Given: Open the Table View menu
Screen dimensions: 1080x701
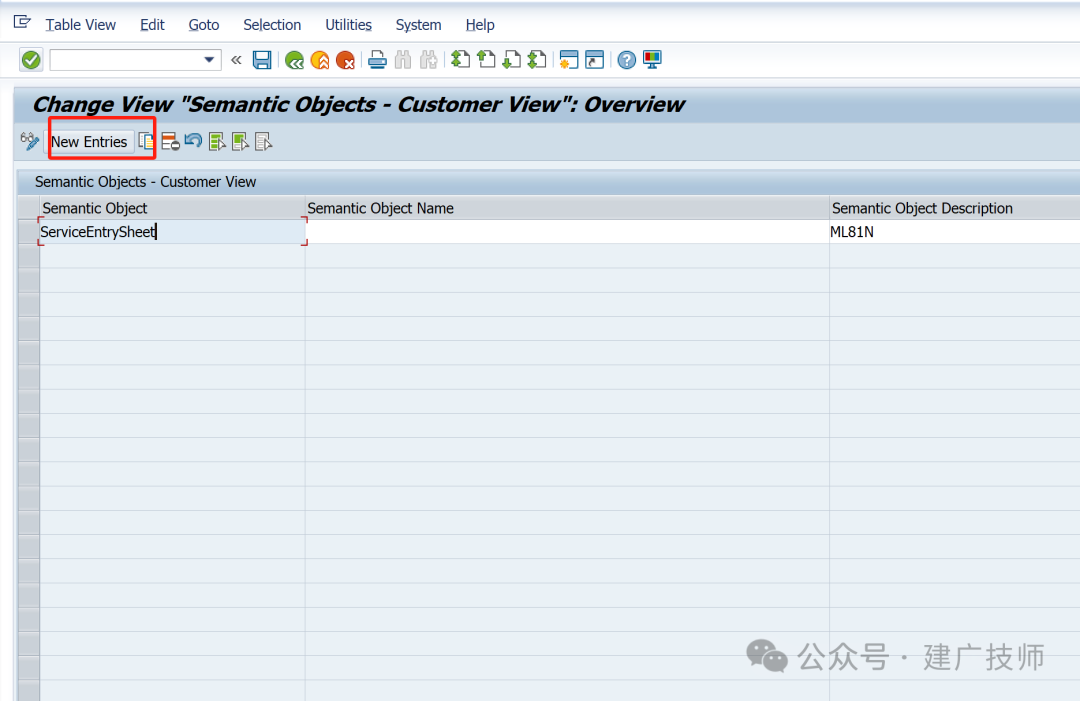Looking at the screenshot, I should [81, 25].
